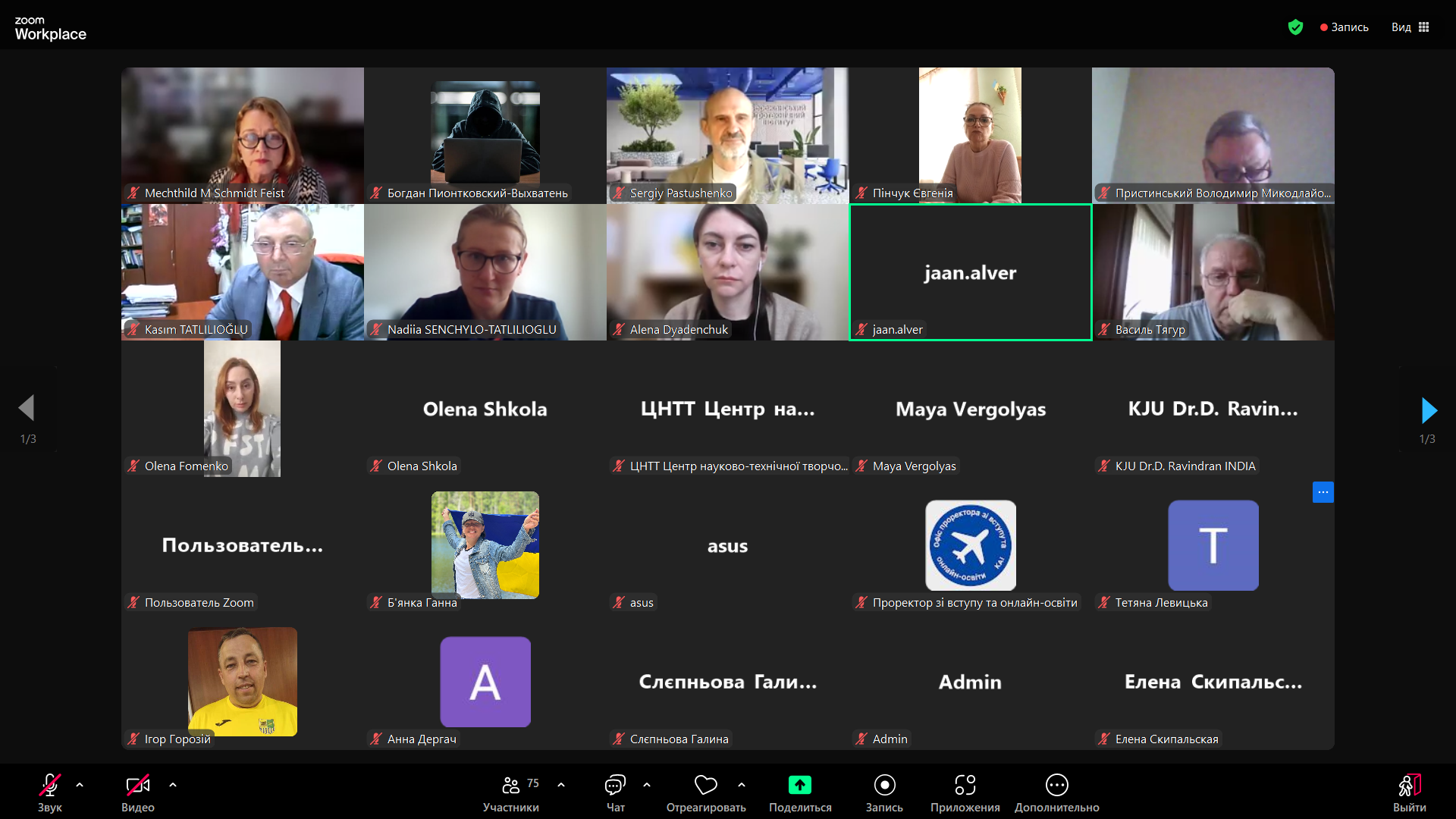Click the green Поделиться share screen button
Viewport: 1456px width, 819px height.
point(799,786)
